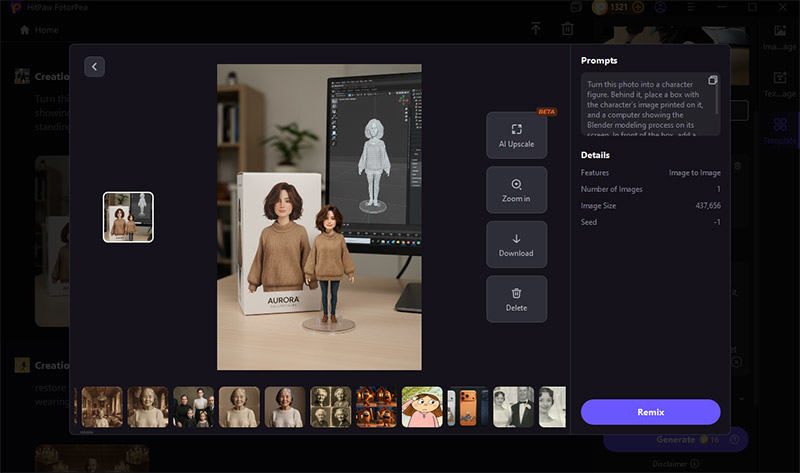Click the back arrow button

pos(94,67)
